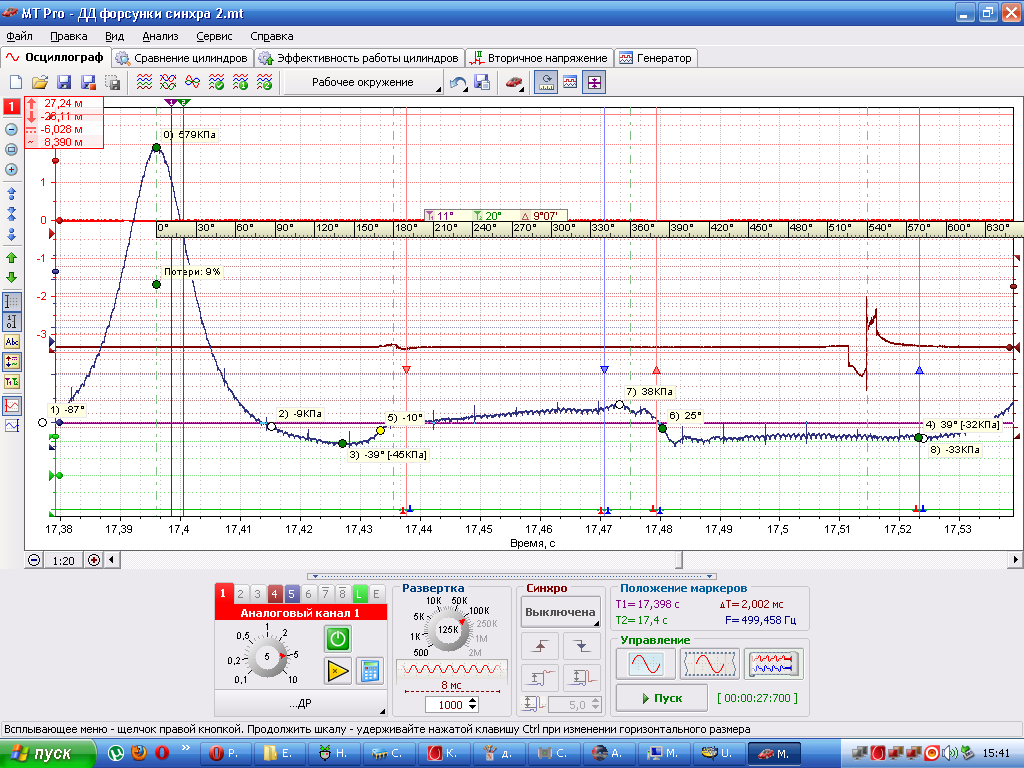Expand the ...ДР sensor dropdown
Image resolution: width=1024 pixels, height=768 pixels.
(300, 703)
